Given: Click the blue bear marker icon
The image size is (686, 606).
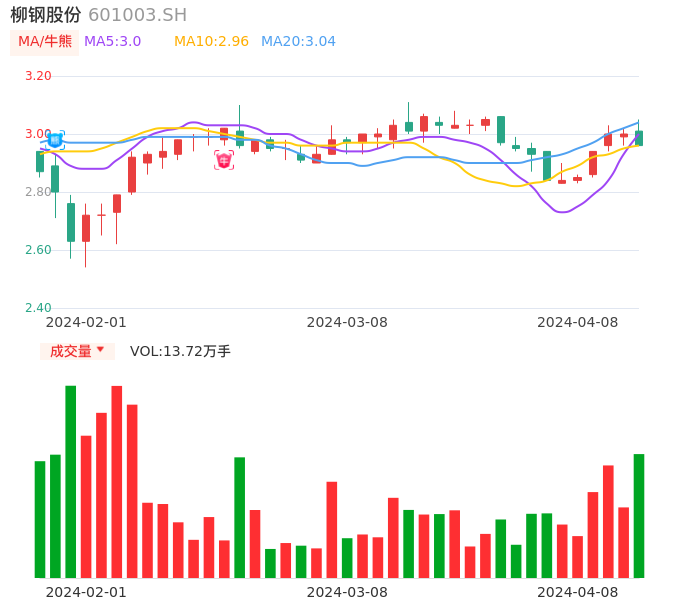Looking at the screenshot, I should pos(55,140).
